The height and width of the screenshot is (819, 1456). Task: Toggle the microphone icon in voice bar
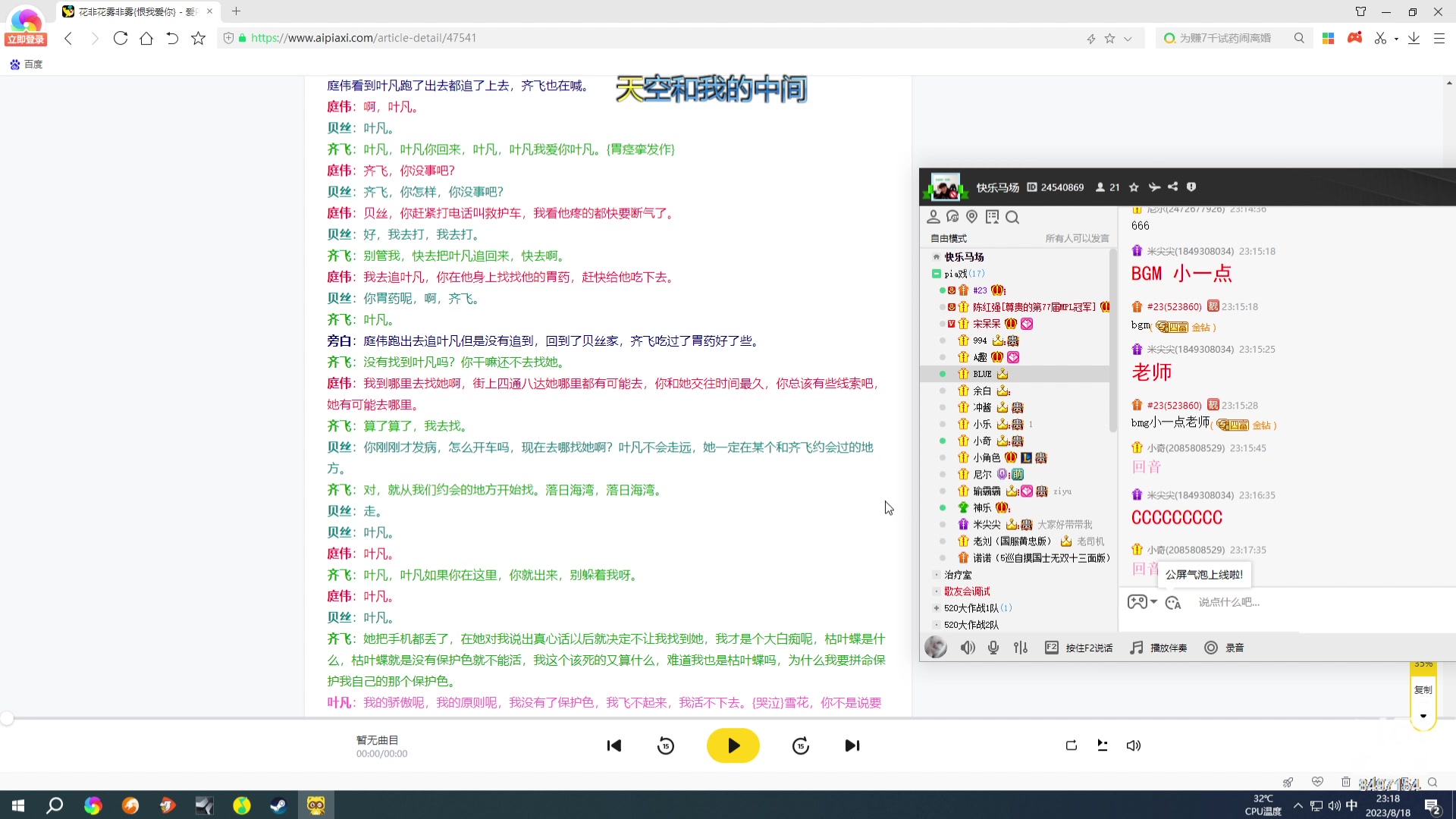tap(994, 648)
